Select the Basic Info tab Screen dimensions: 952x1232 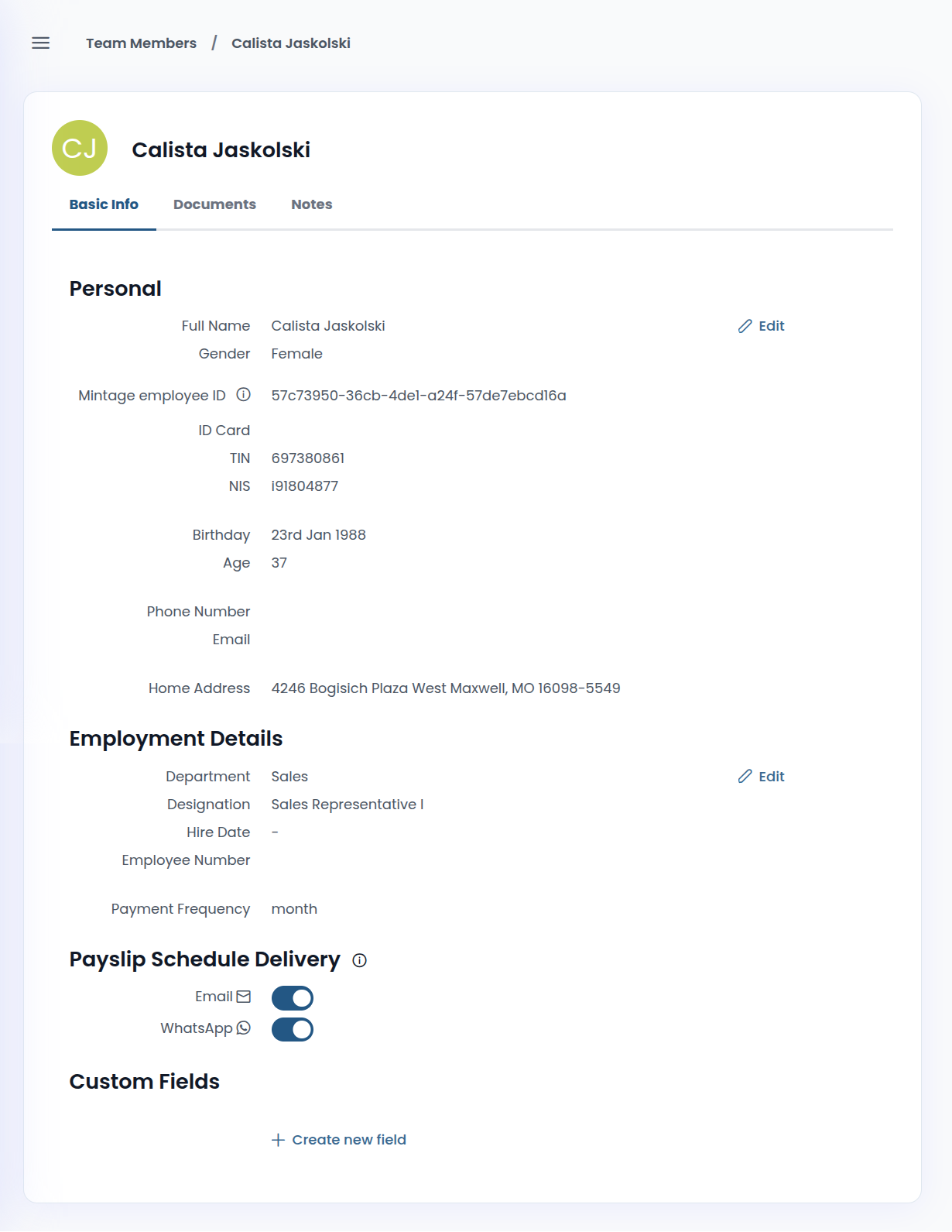point(104,204)
